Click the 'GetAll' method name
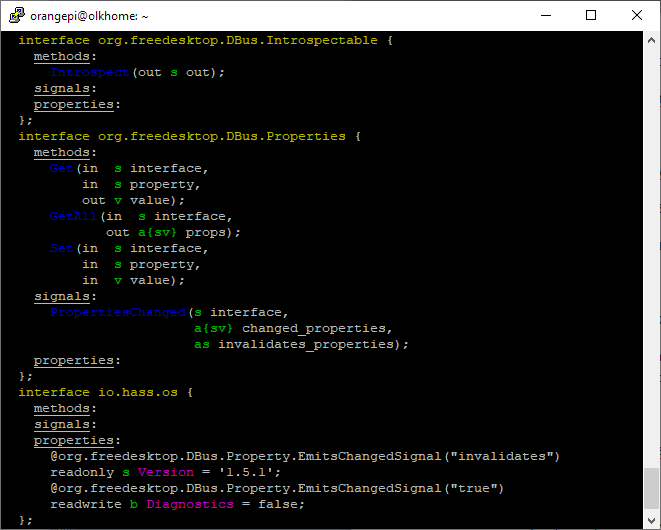The height and width of the screenshot is (530, 661). coord(73,217)
